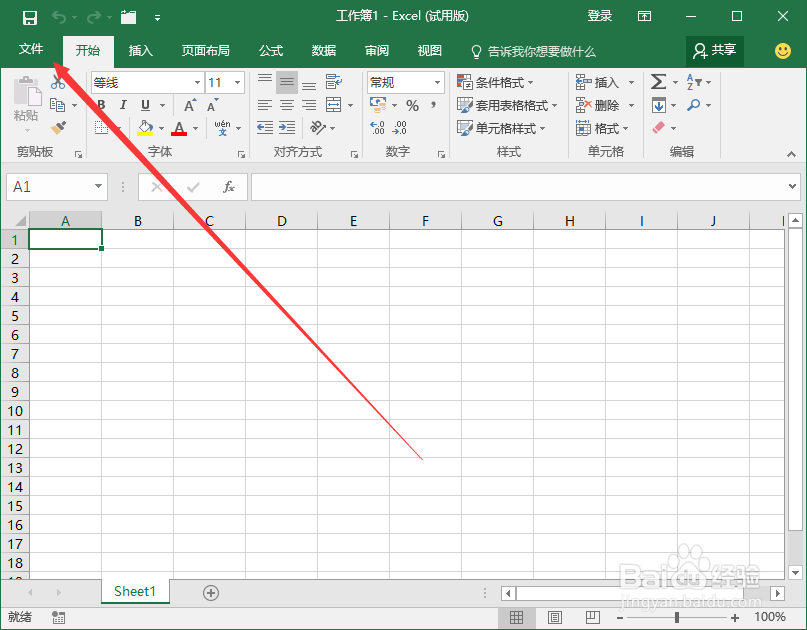The image size is (807, 630).
Task: Select the center alignment icon
Action: 285,104
